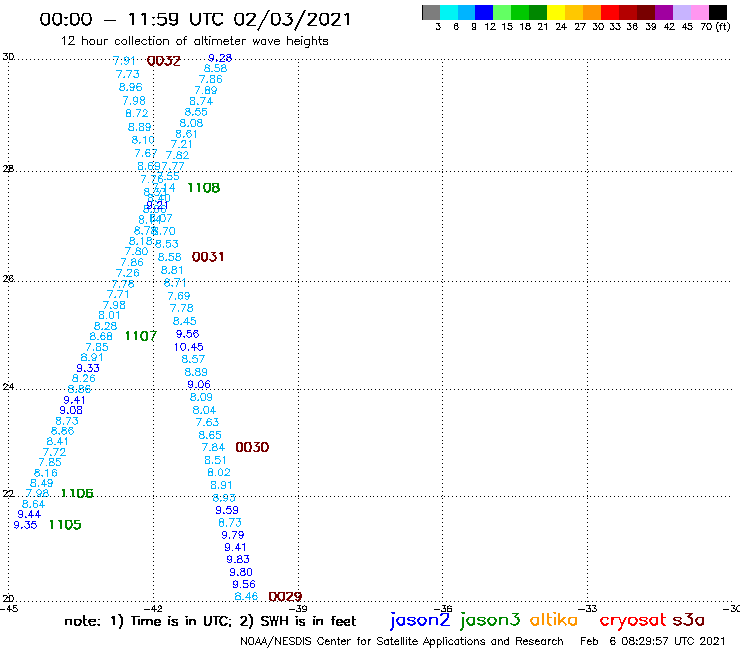Click the jason3 satellite label
Image resolution: width=740 pixels, height=650 pixels.
[x=490, y=620]
